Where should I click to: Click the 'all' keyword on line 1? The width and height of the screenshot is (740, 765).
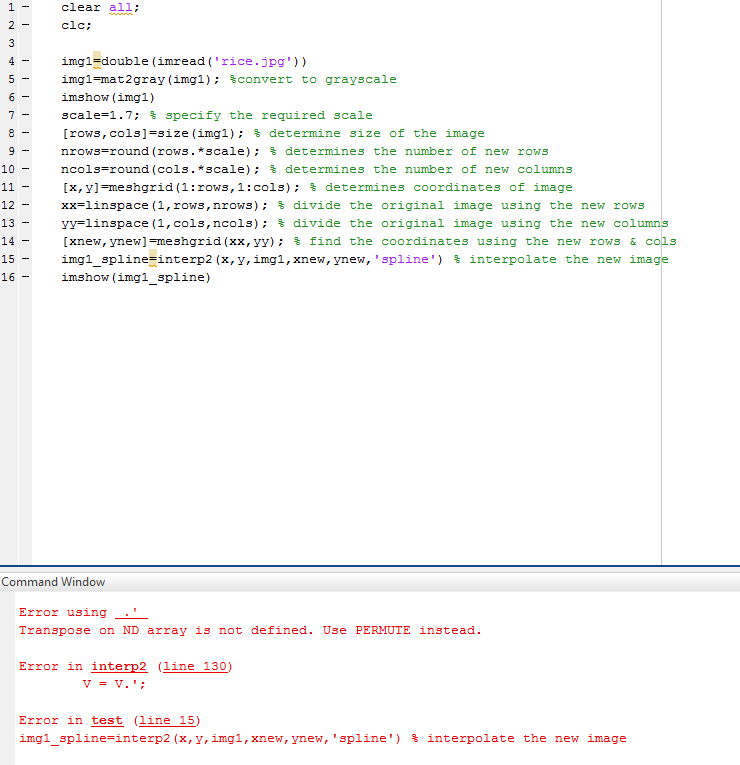120,7
